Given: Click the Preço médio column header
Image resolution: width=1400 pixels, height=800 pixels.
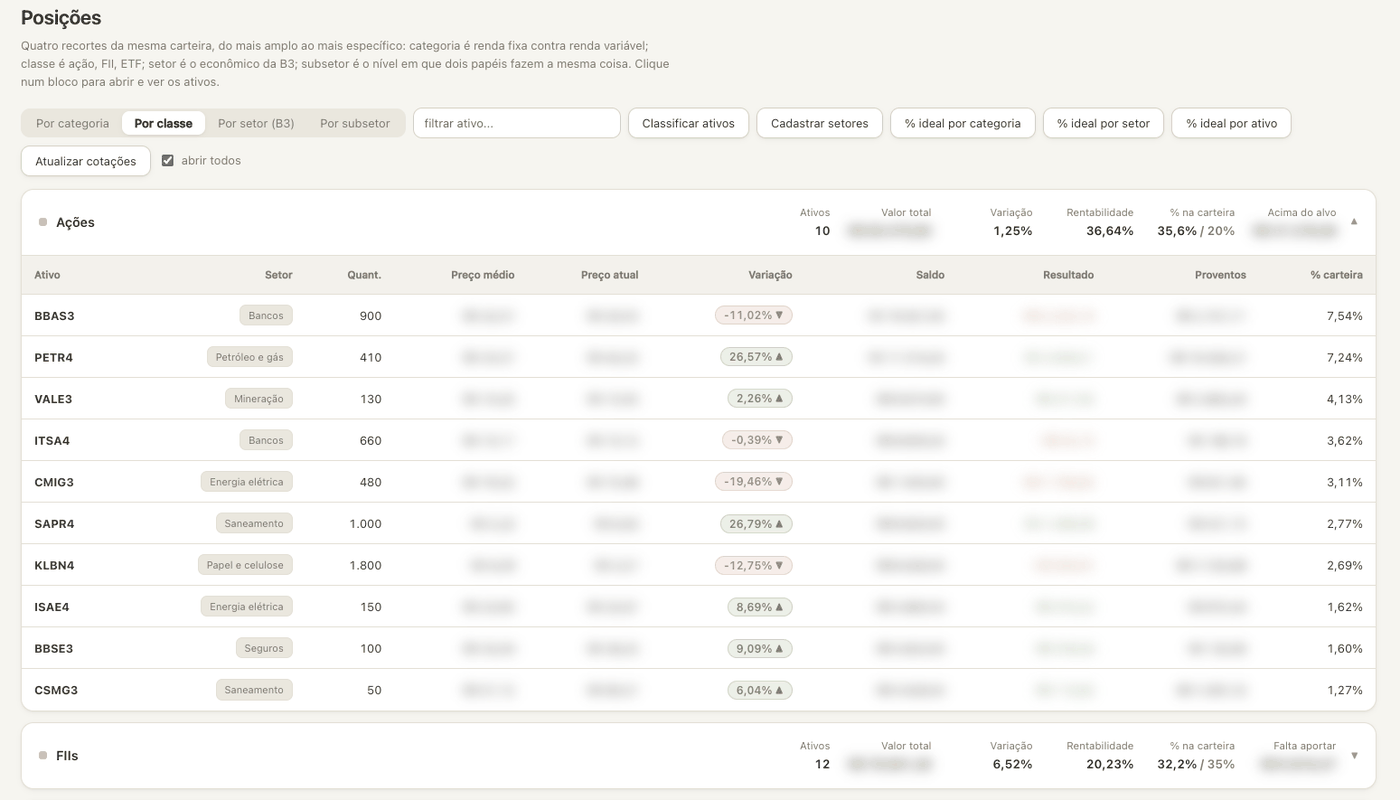Looking at the screenshot, I should coord(483,275).
